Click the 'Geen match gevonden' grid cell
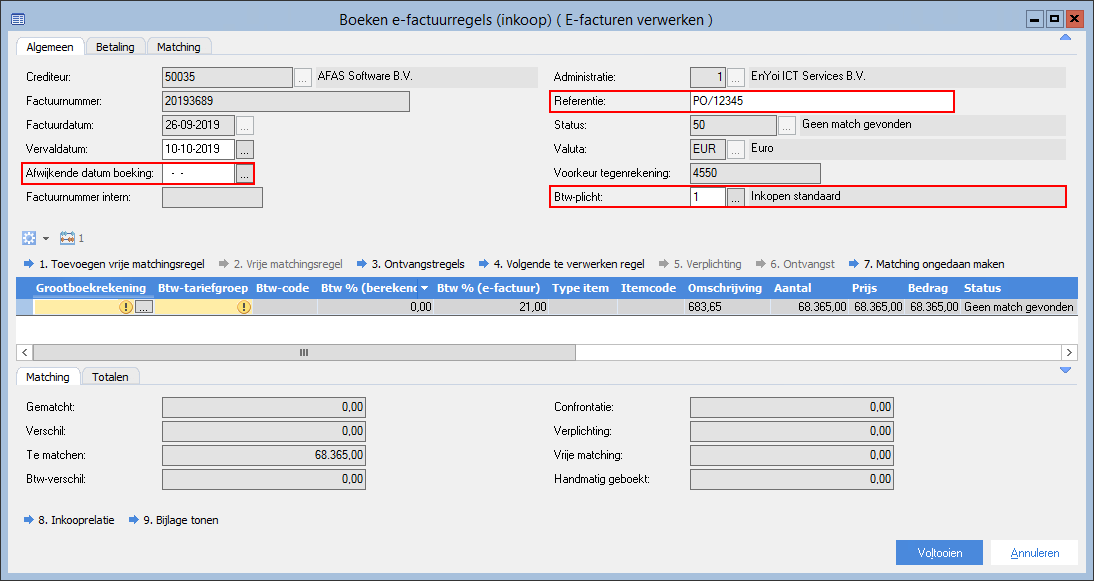The image size is (1094, 581). 1019,307
